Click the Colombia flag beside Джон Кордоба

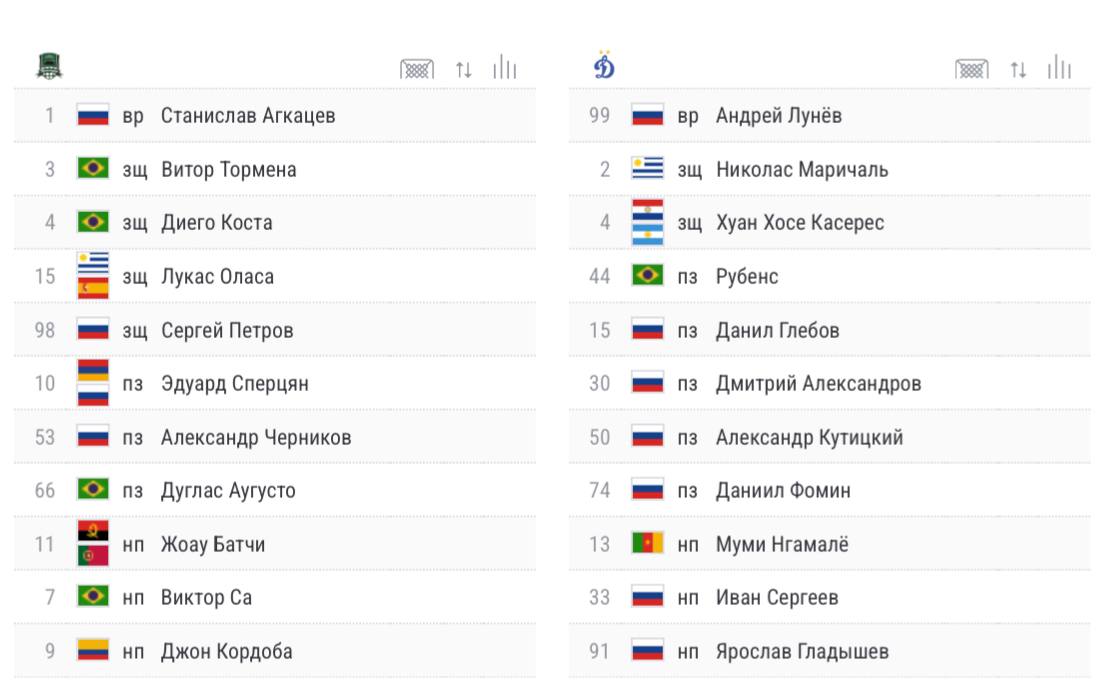(93, 651)
